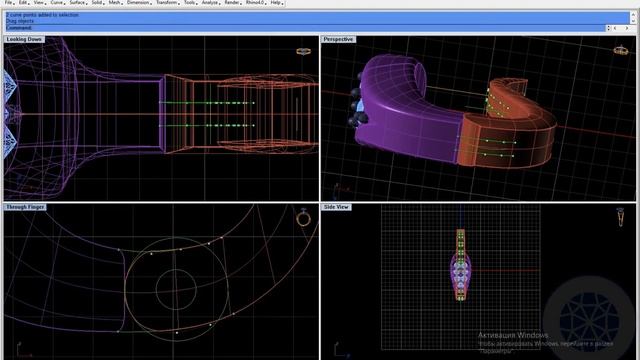Viewport: 640px width, 360px height.
Task: Click the Command prompt input line
Action: tap(305, 28)
